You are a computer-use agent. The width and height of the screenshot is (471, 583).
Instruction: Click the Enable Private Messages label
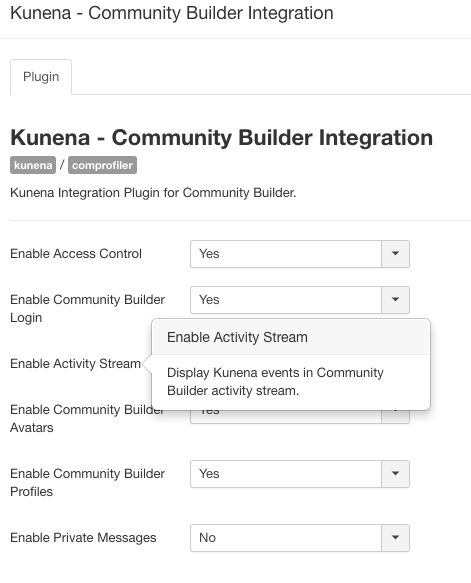tap(83, 538)
